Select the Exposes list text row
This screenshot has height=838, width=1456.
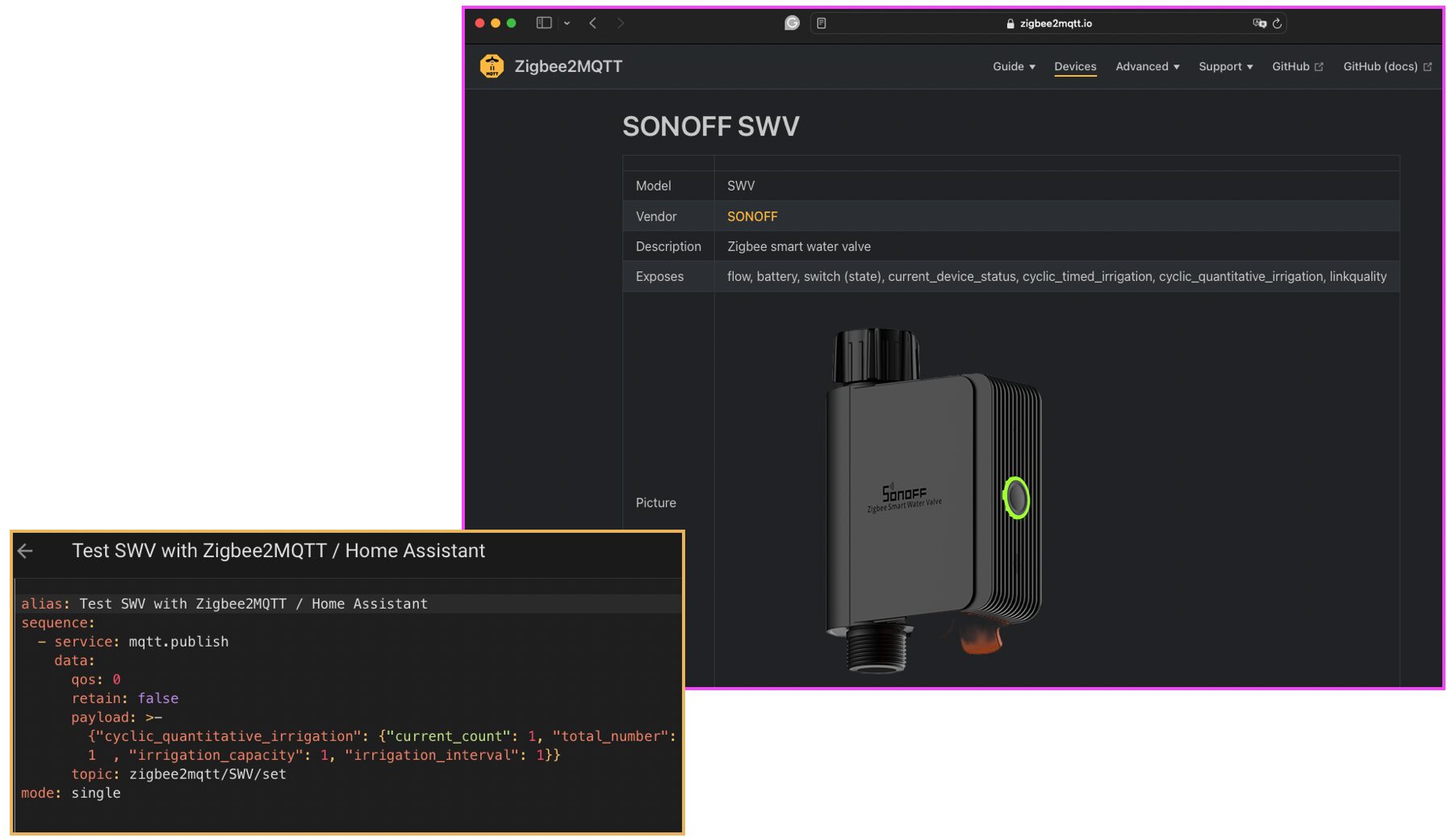[1056, 276]
